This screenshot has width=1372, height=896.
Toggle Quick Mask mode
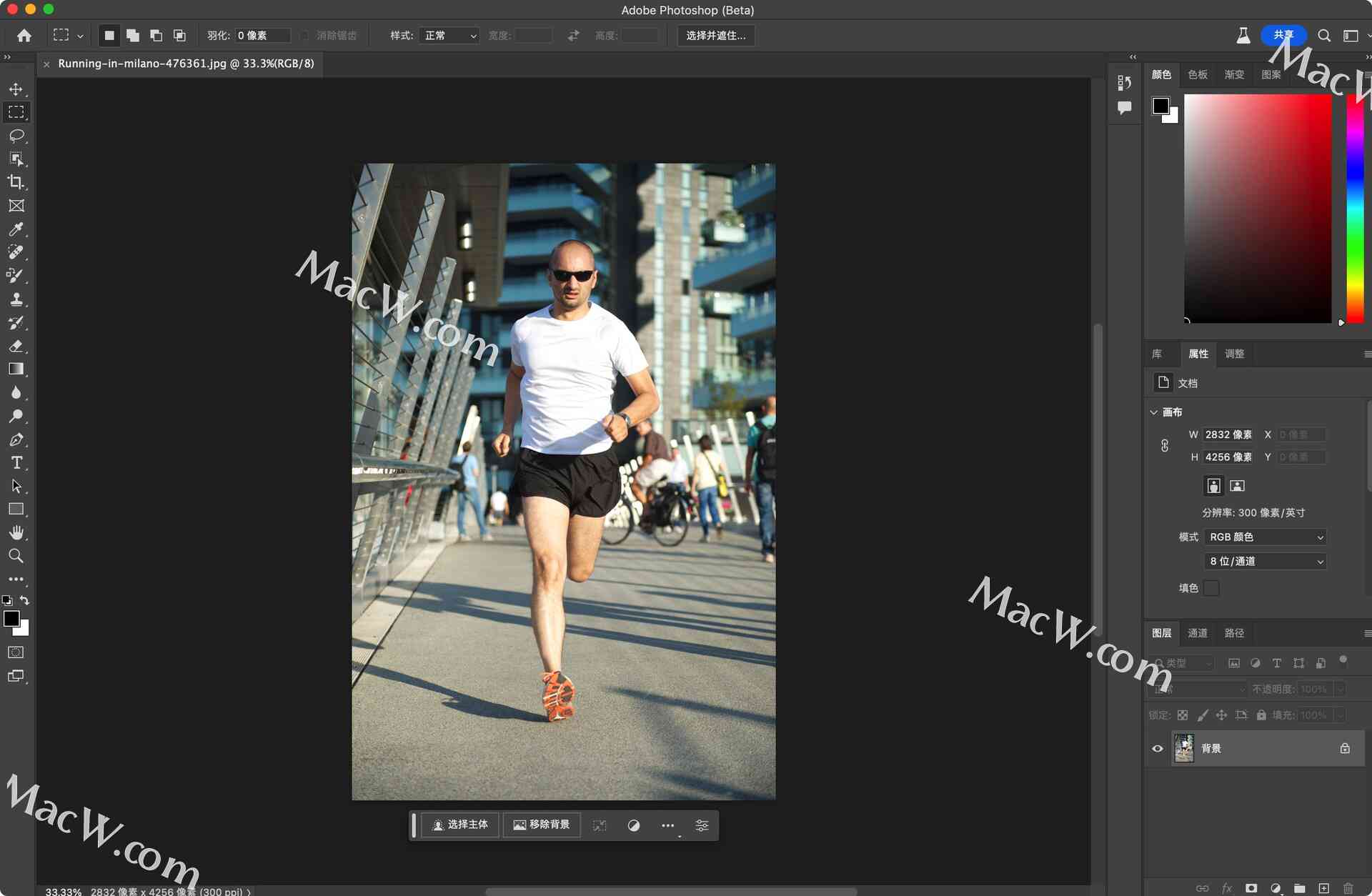click(16, 652)
